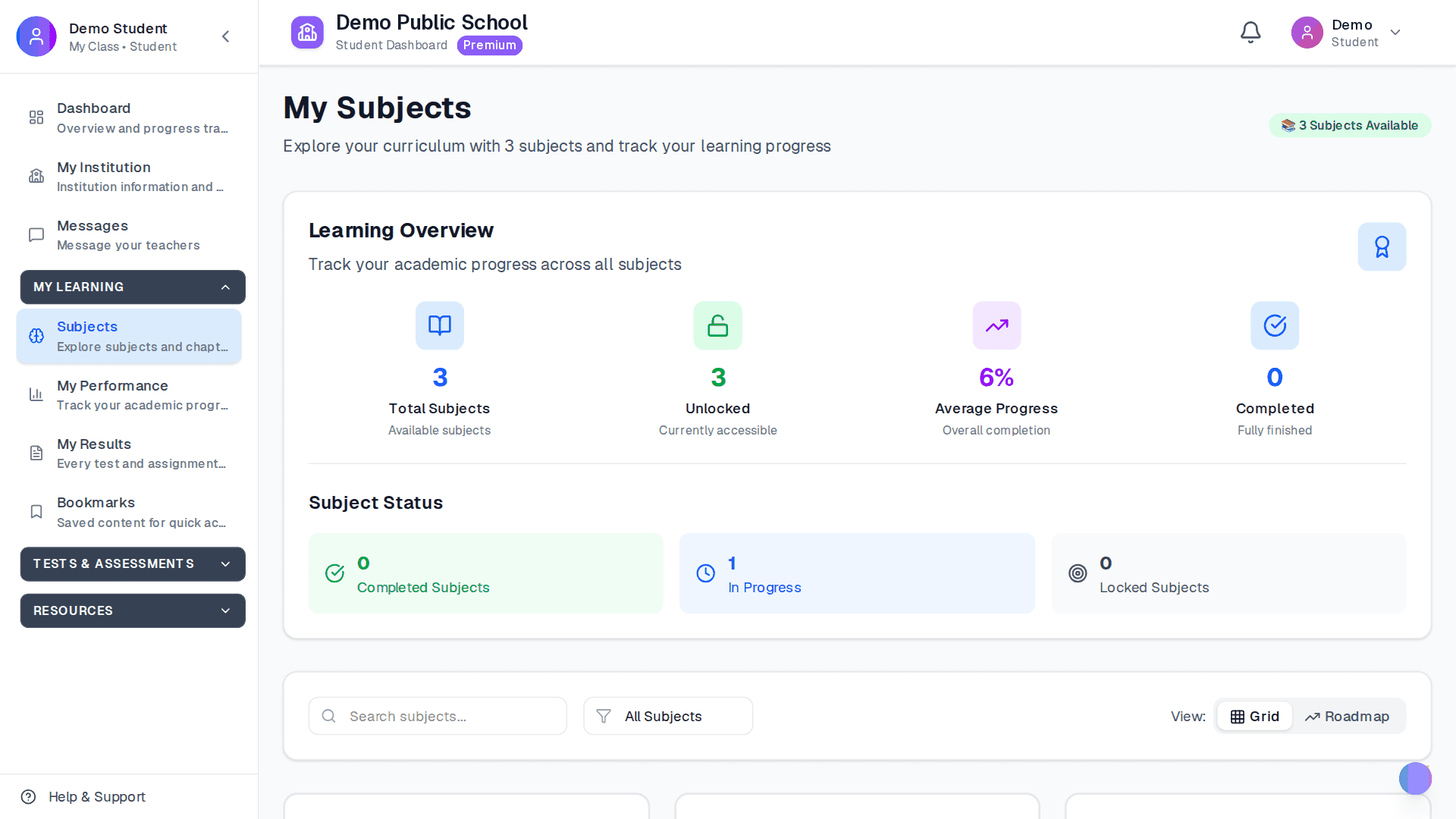Open the notifications bell
Image resolution: width=1456 pixels, height=819 pixels.
pos(1250,33)
